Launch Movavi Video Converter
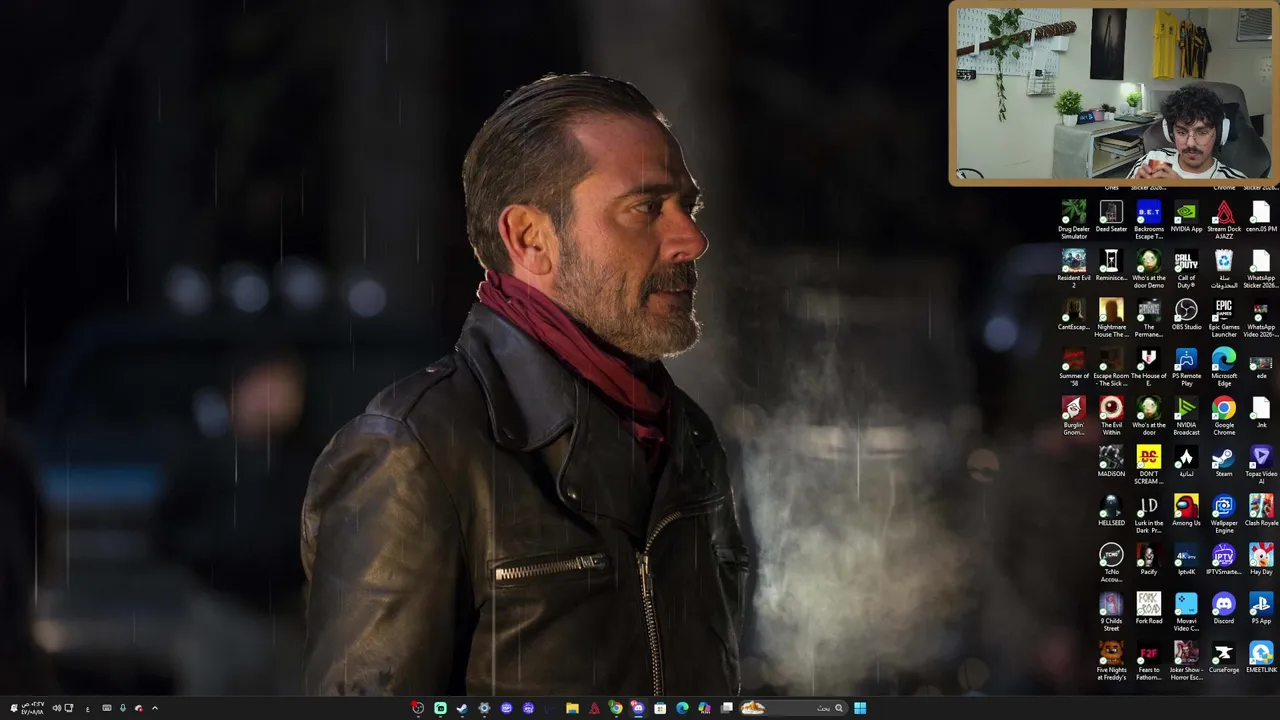 click(1186, 611)
